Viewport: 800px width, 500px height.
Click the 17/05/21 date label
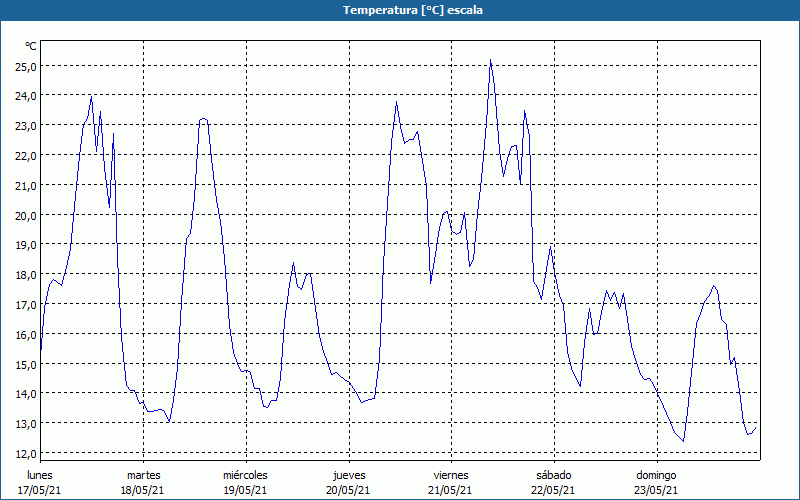point(40,490)
